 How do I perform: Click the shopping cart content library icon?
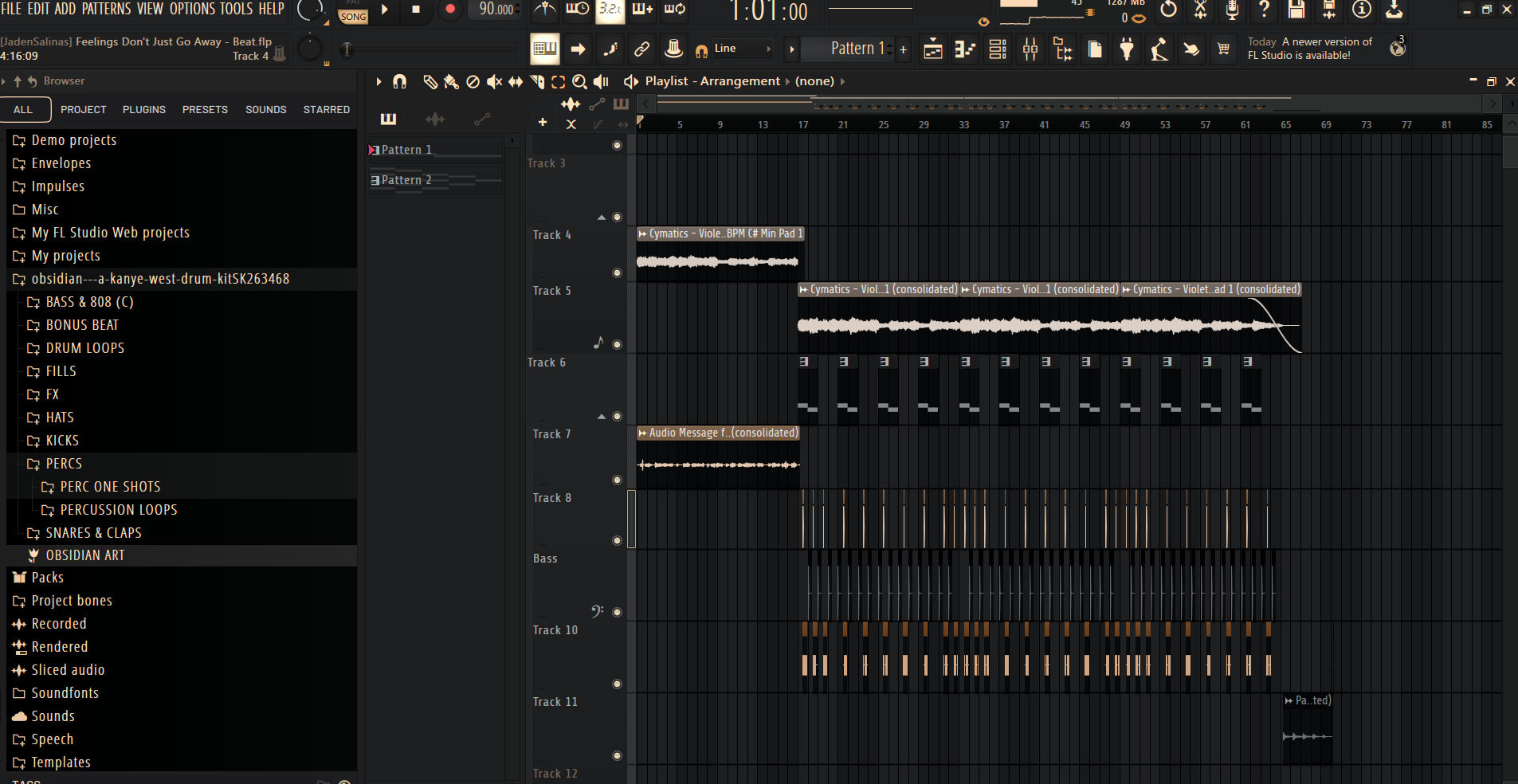click(x=1223, y=49)
